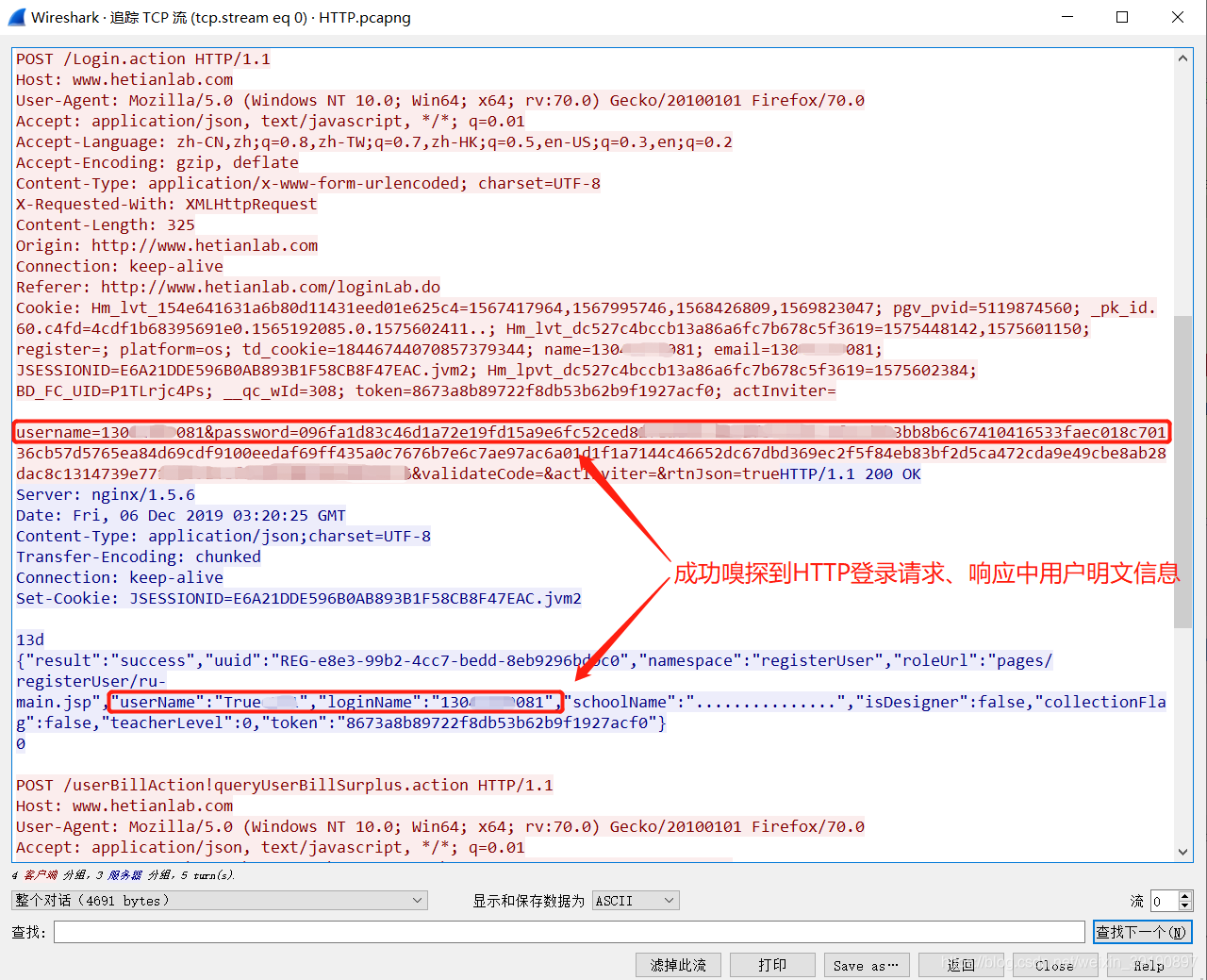Click the 'POST /Login.action HTTP/1.1' line
This screenshot has height=980, width=1207.
pyautogui.click(x=143, y=58)
